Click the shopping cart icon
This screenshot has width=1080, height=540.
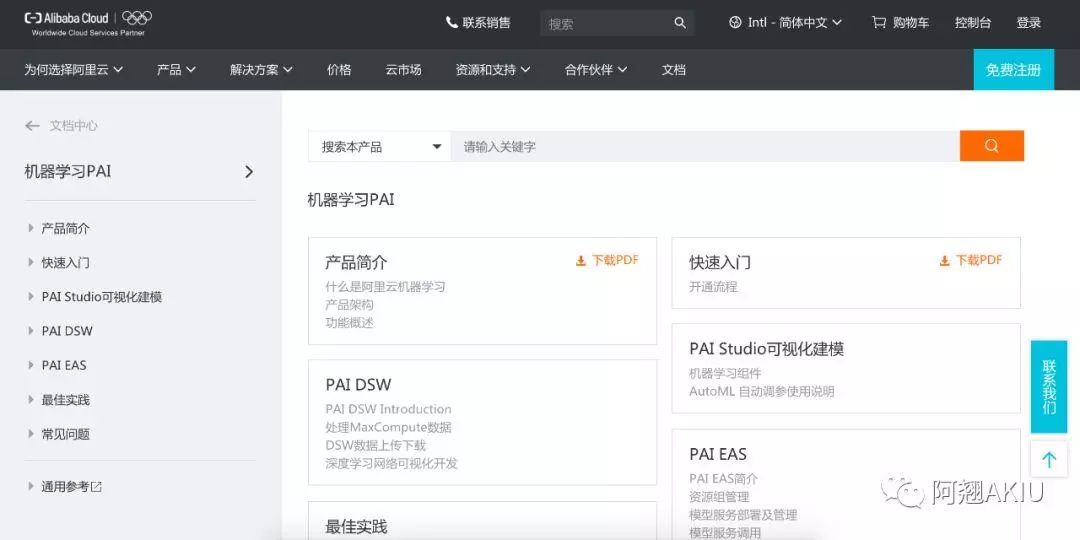pos(878,23)
